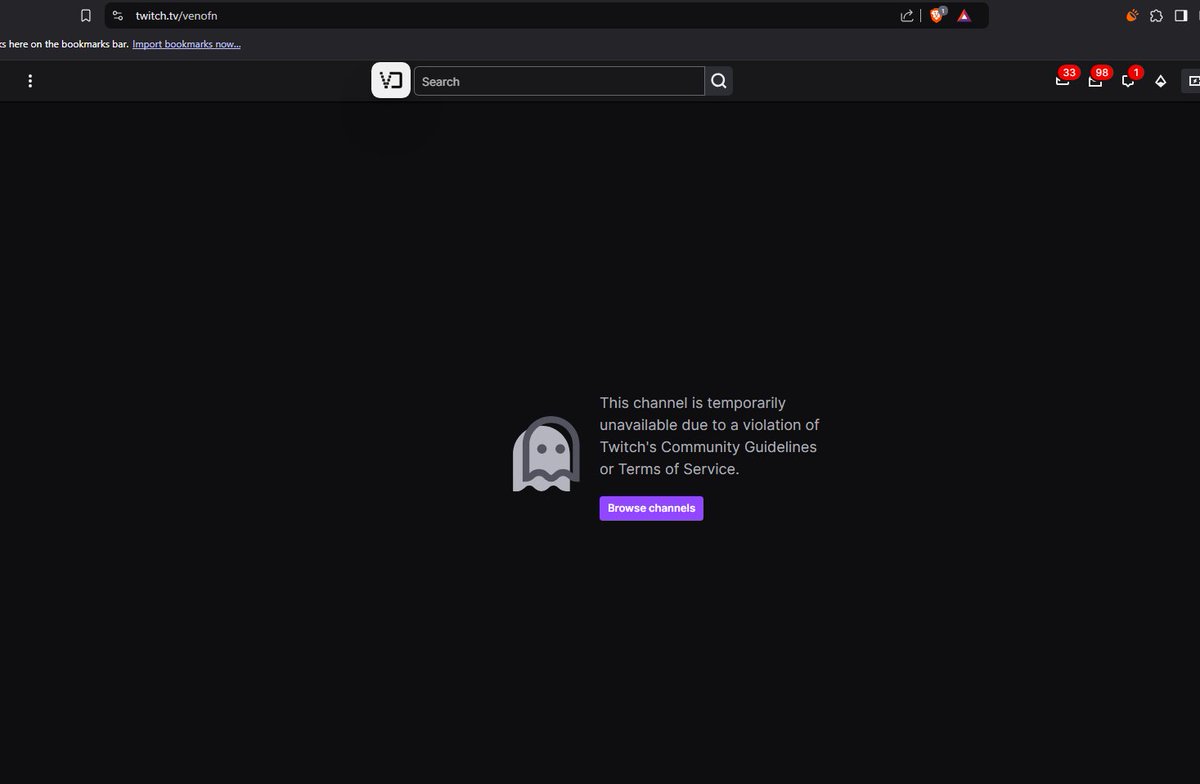
Task: Click the channel temporarily unavailable message
Action: tap(709, 436)
